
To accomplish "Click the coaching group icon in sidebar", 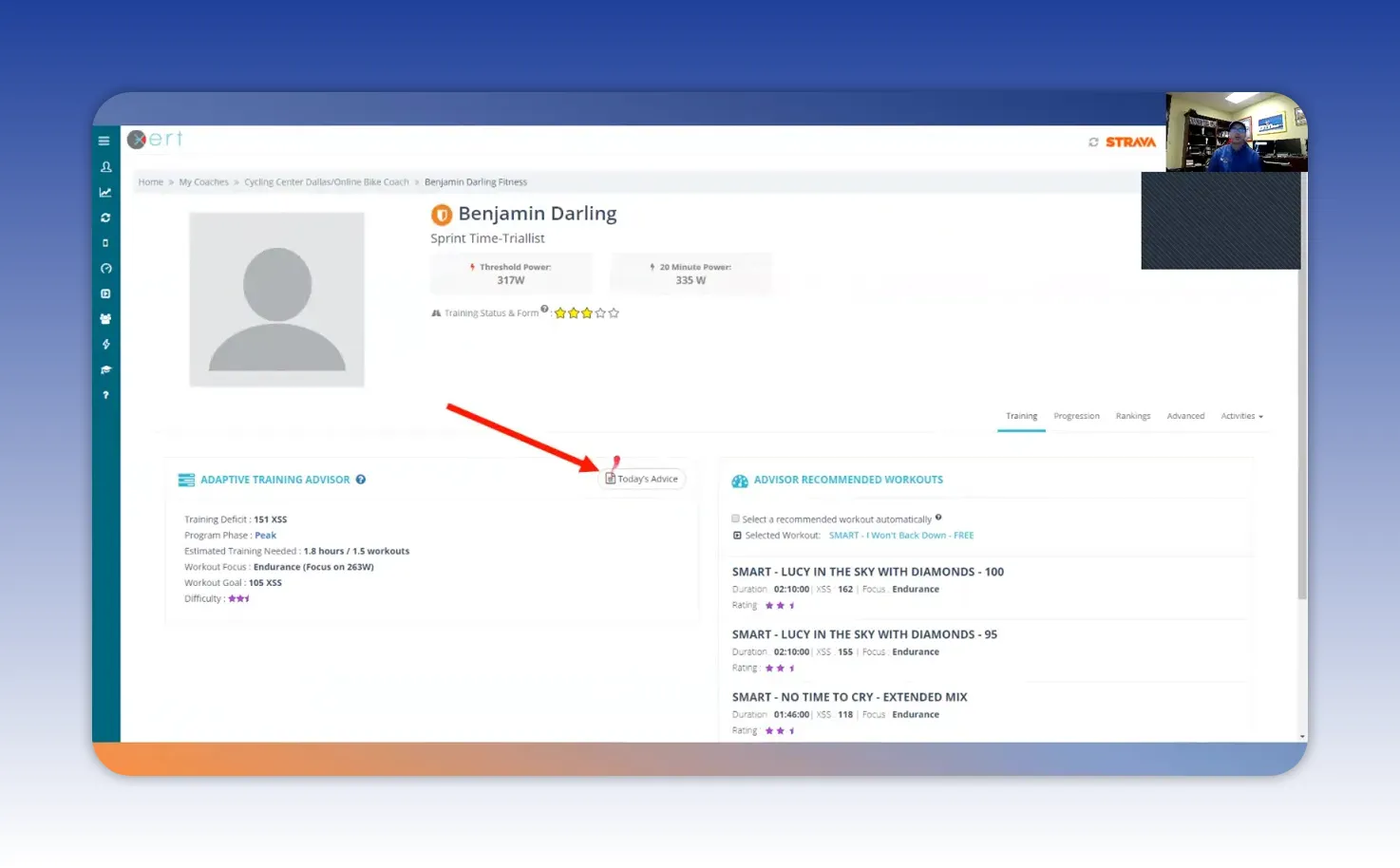I will coord(105,319).
